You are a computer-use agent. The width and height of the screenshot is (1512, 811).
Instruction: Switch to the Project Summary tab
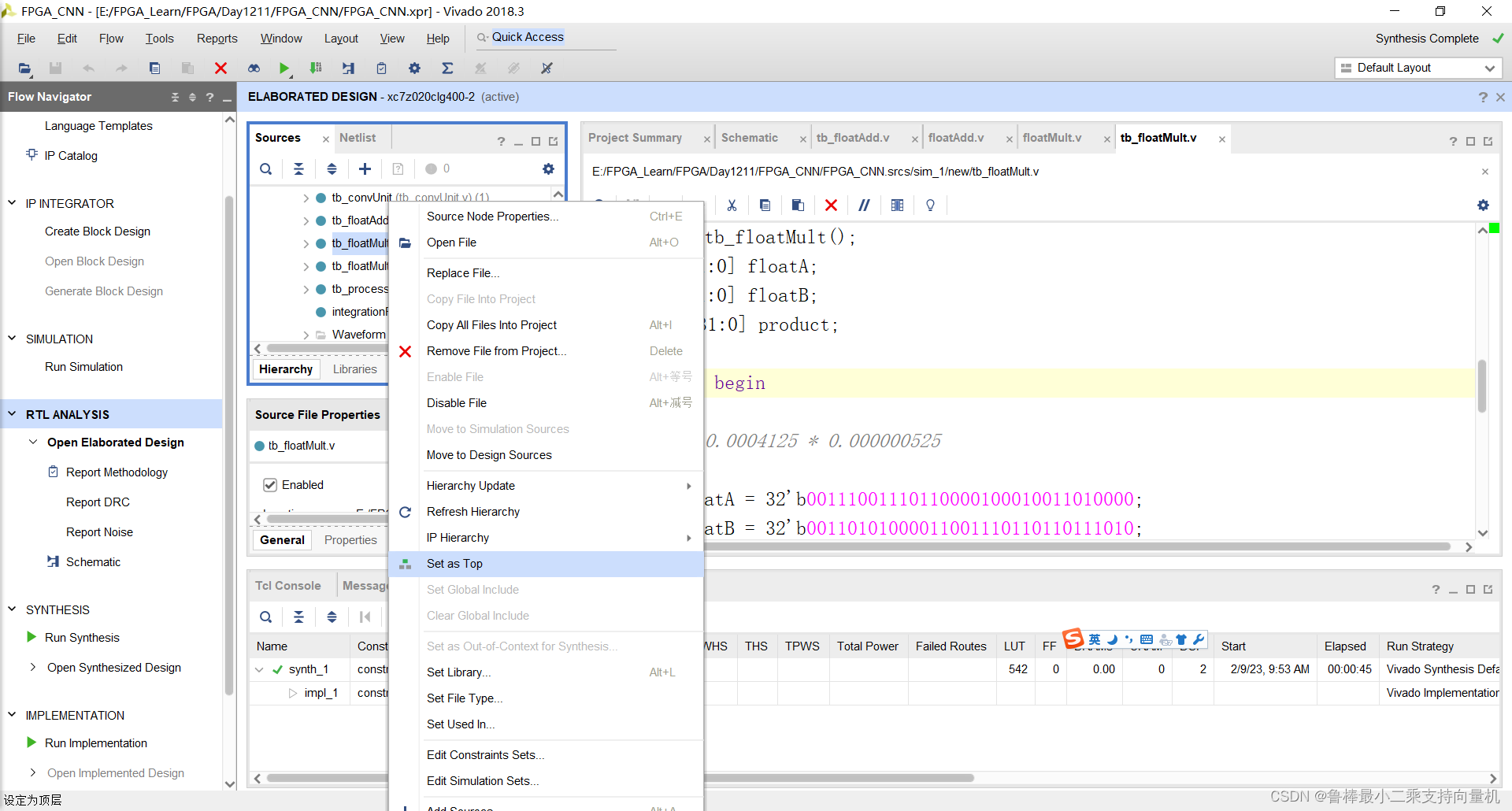635,138
